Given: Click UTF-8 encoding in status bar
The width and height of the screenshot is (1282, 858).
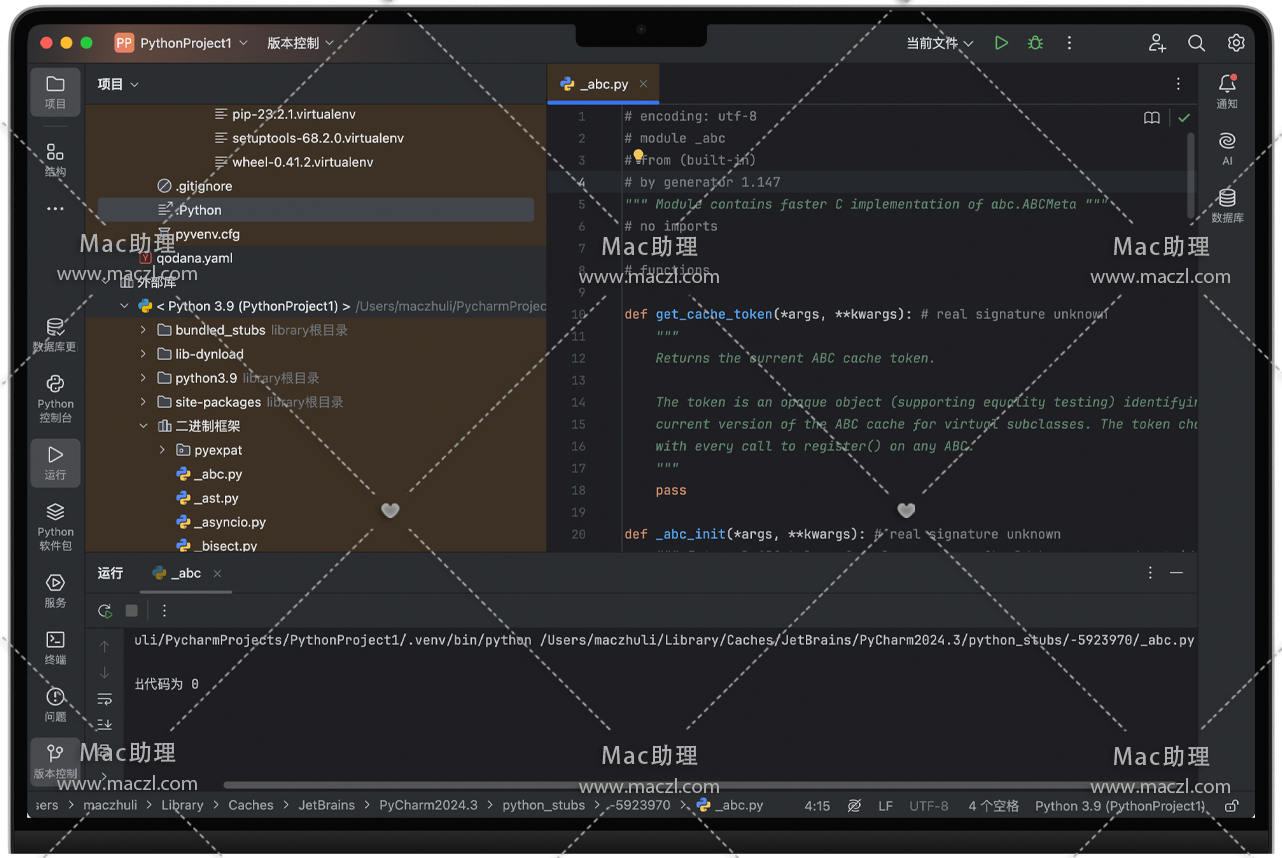Looking at the screenshot, I should pyautogui.click(x=928, y=806).
